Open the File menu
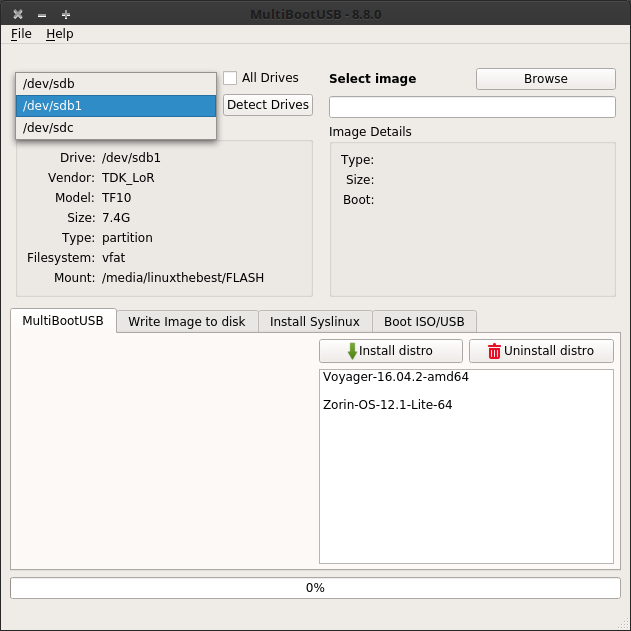Viewport: 631px width, 631px height. pyautogui.click(x=21, y=34)
